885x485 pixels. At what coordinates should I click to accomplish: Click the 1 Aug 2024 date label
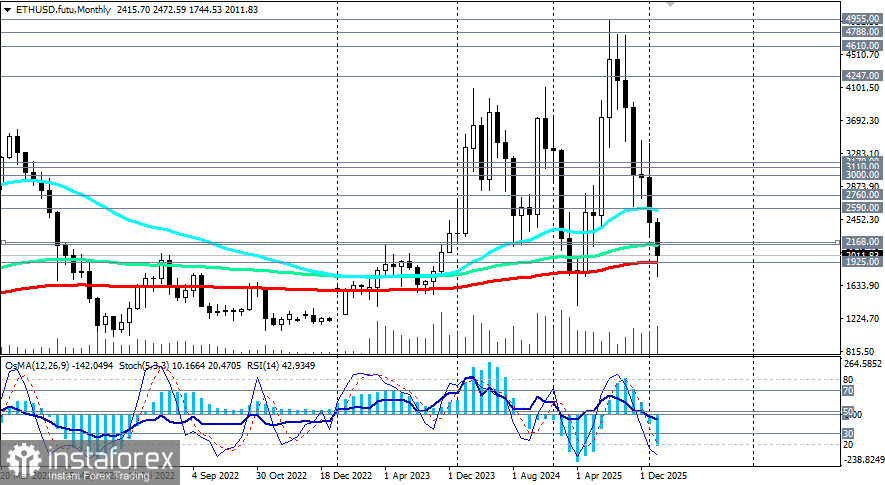(x=536, y=475)
